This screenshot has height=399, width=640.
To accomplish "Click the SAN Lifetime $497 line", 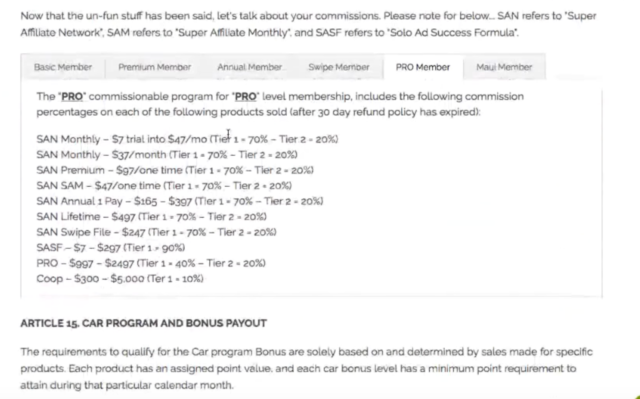I will pyautogui.click(x=151, y=217).
